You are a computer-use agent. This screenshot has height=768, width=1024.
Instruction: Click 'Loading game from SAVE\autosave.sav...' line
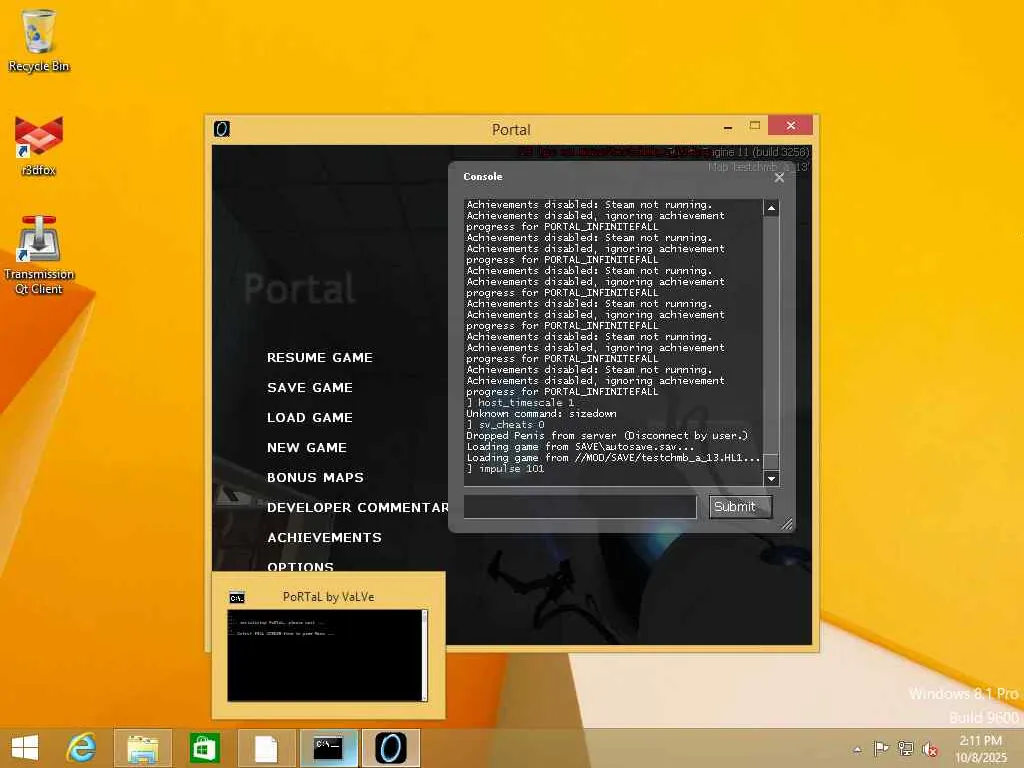pyautogui.click(x=580, y=447)
